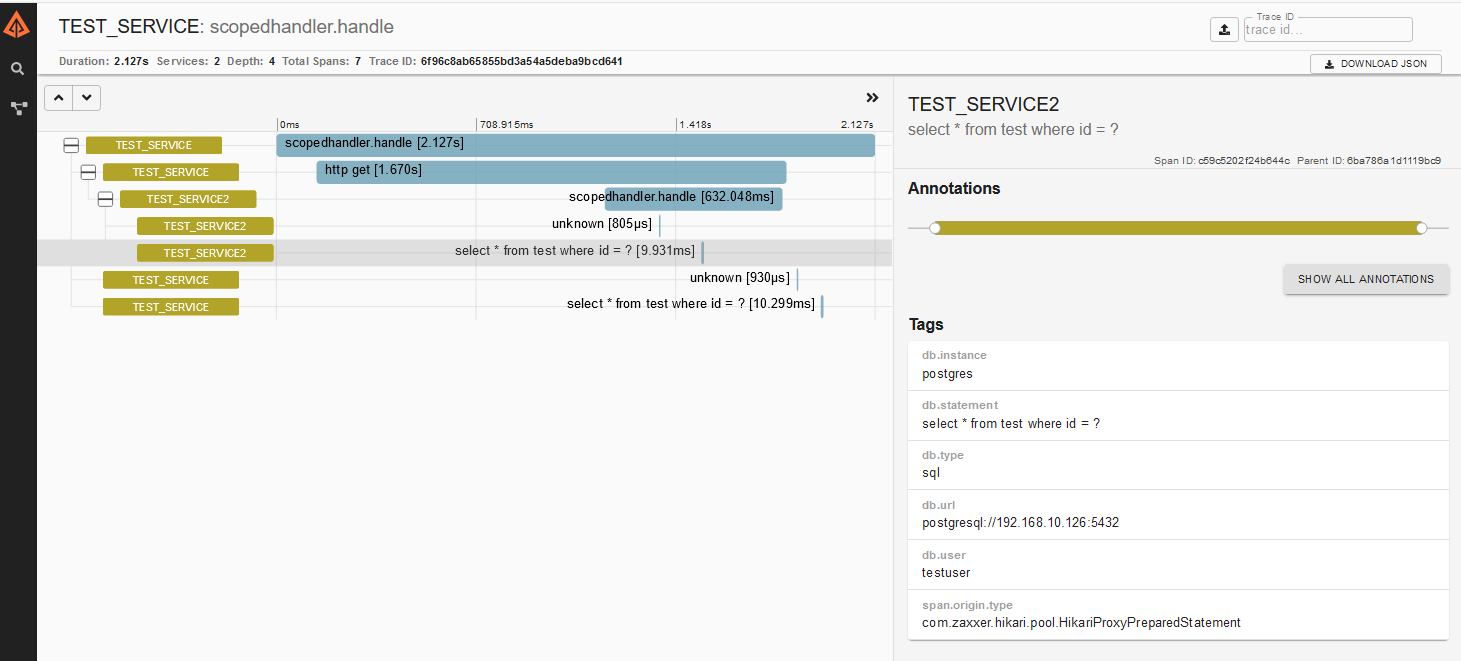
Task: Select highlighted TEST_SERVICE2 select query row badge
Action: click(205, 253)
